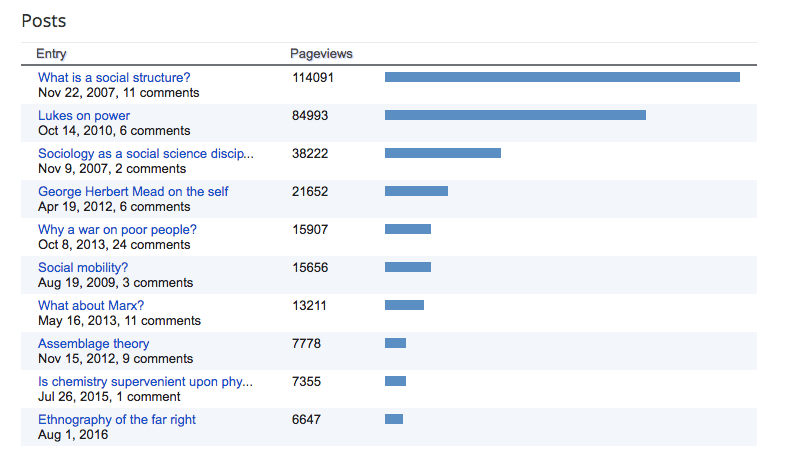The image size is (802, 454).
Task: Click the longest pageview bar for 114091 views
Action: click(x=562, y=77)
